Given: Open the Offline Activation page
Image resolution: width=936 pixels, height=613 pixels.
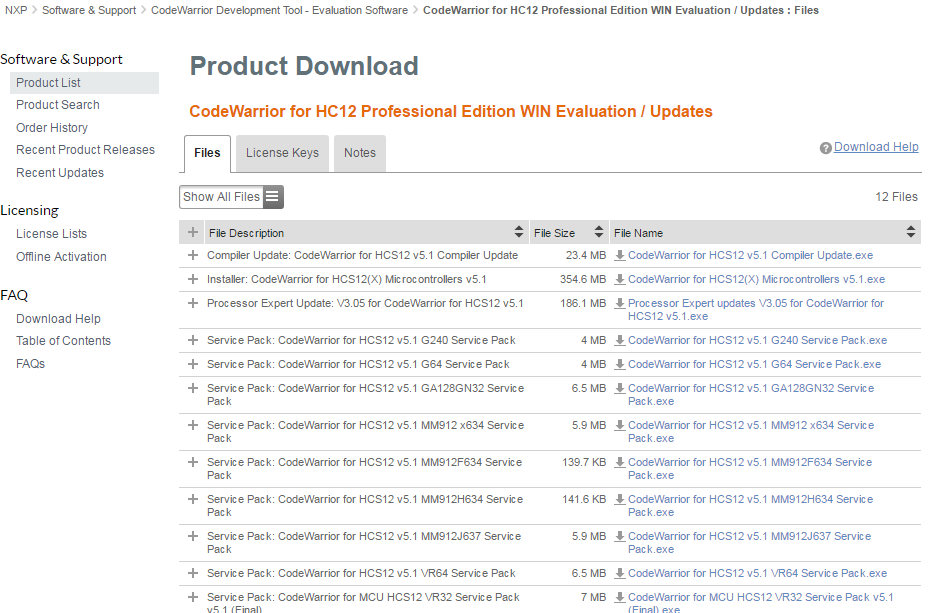Looking at the screenshot, I should (61, 257).
